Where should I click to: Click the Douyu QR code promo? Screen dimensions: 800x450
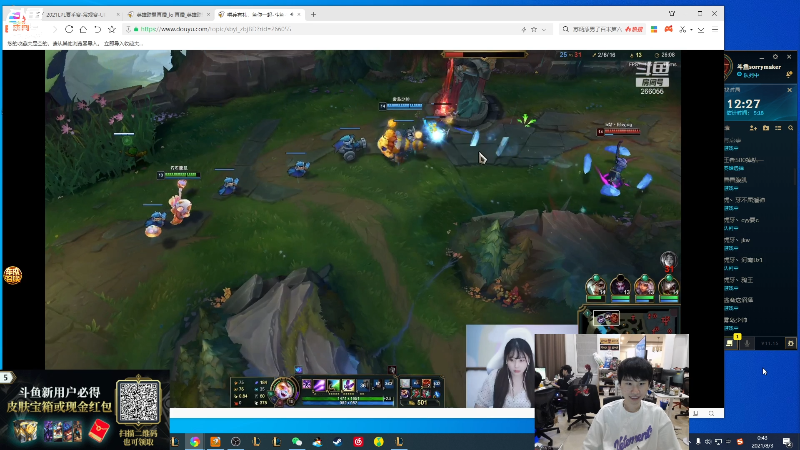(x=138, y=402)
